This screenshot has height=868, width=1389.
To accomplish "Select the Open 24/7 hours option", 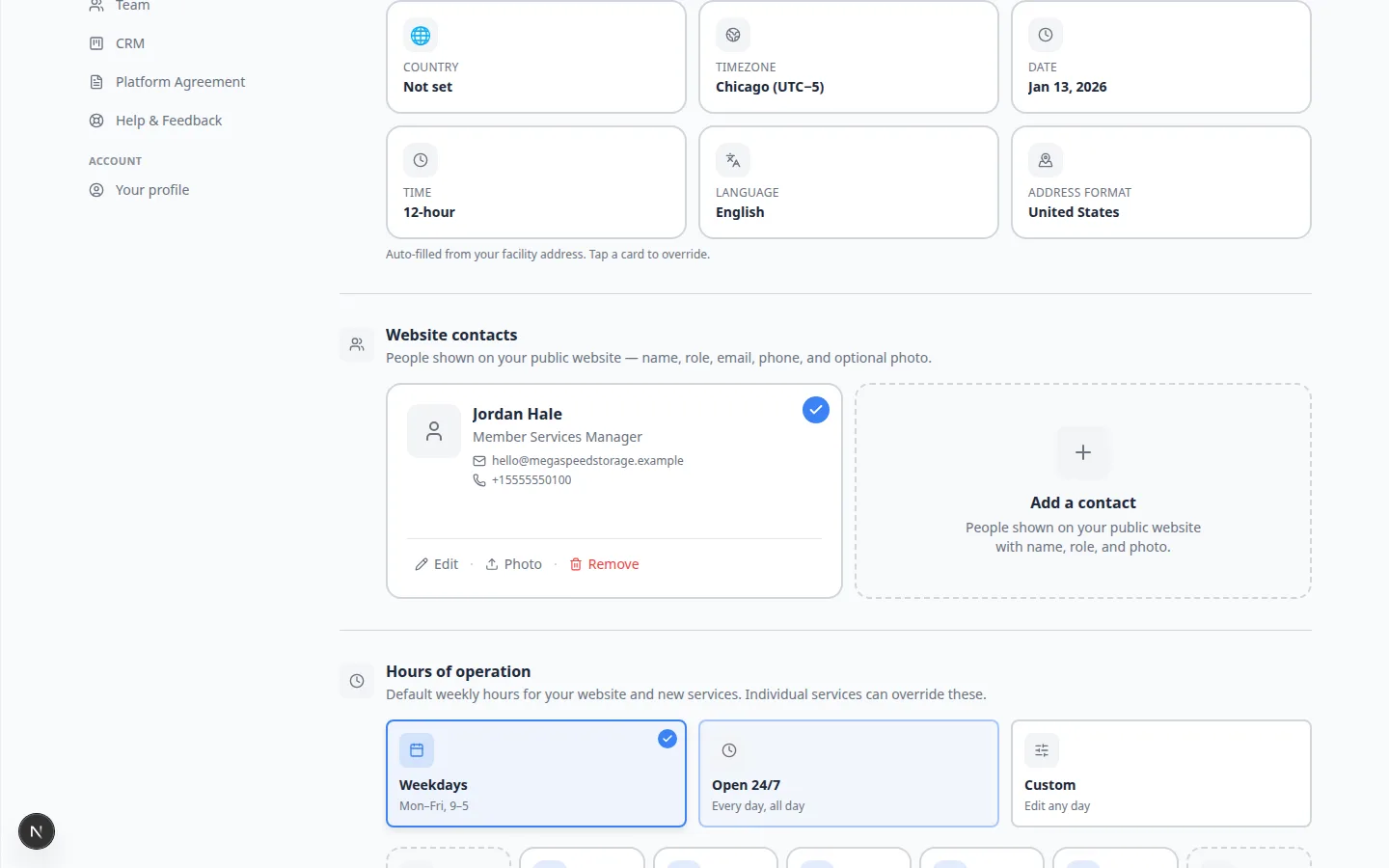I will click(849, 773).
